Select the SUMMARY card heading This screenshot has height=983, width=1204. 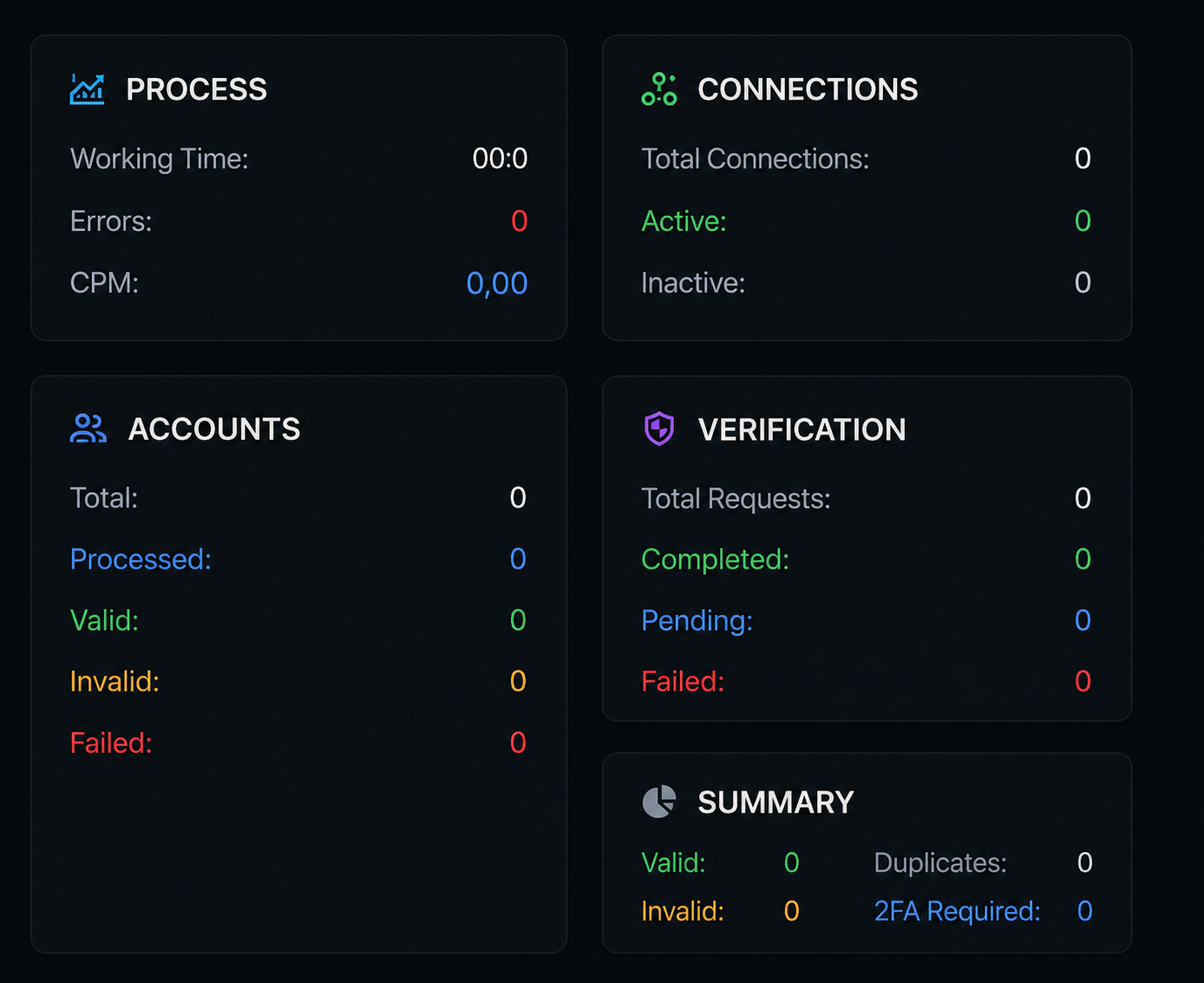click(775, 803)
